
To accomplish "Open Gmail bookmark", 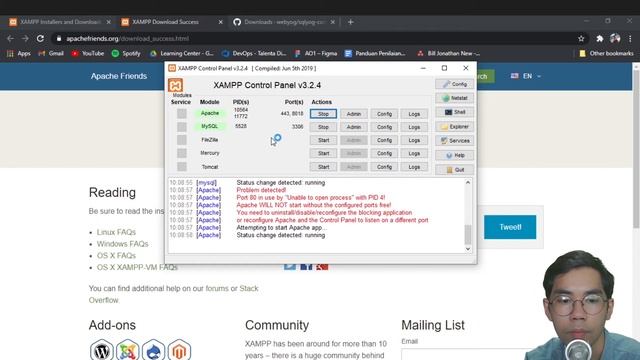I will pos(51,53).
